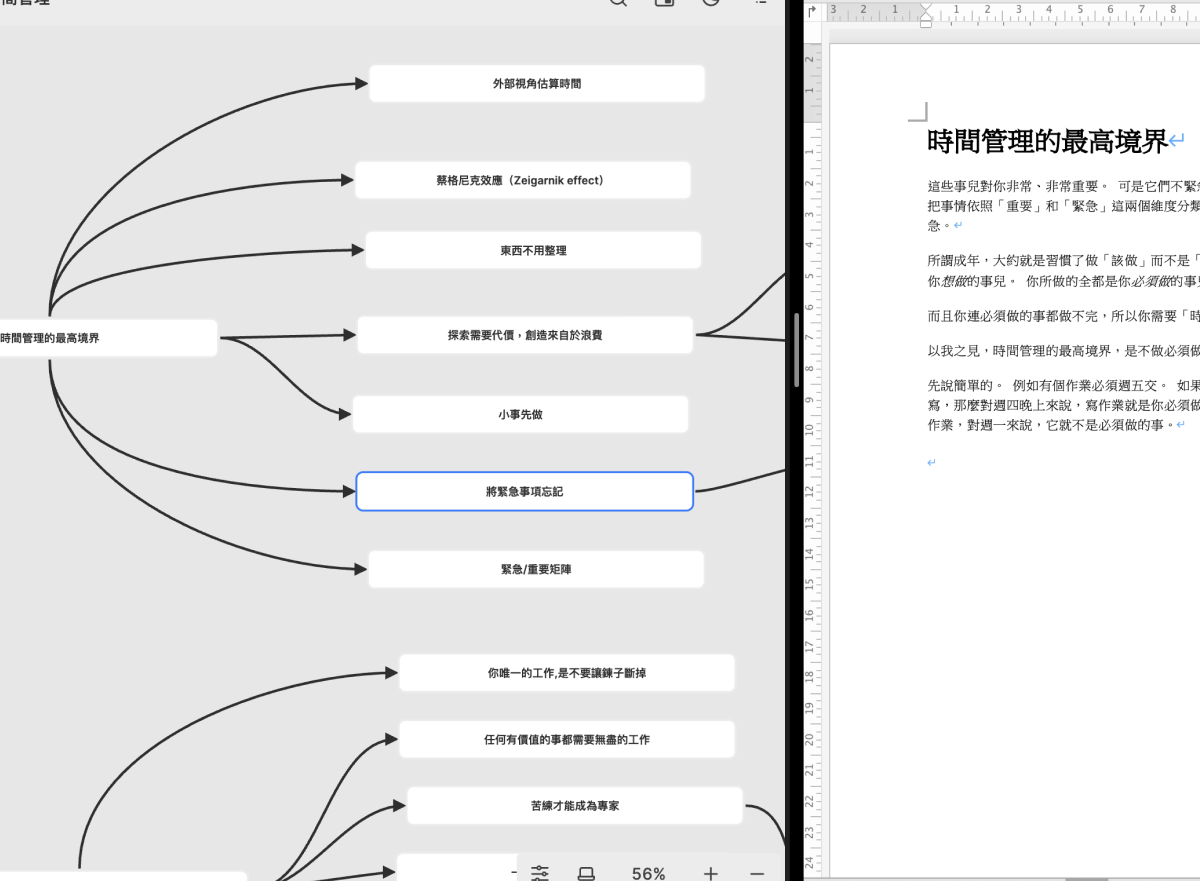Click the tab stop selector beside ruler
Image resolution: width=1200 pixels, height=881 pixels.
pyautogui.click(x=812, y=12)
